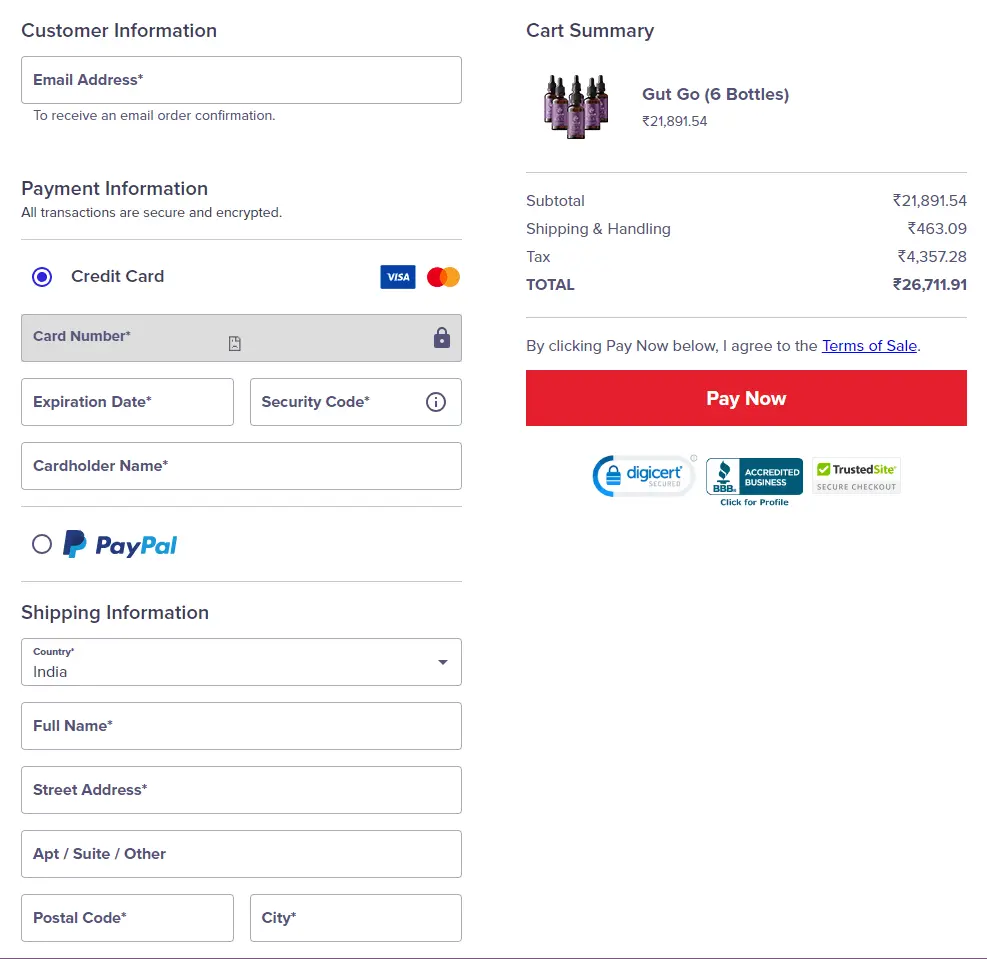Click the lock icon in Card Number
987x959 pixels.
pos(441,338)
